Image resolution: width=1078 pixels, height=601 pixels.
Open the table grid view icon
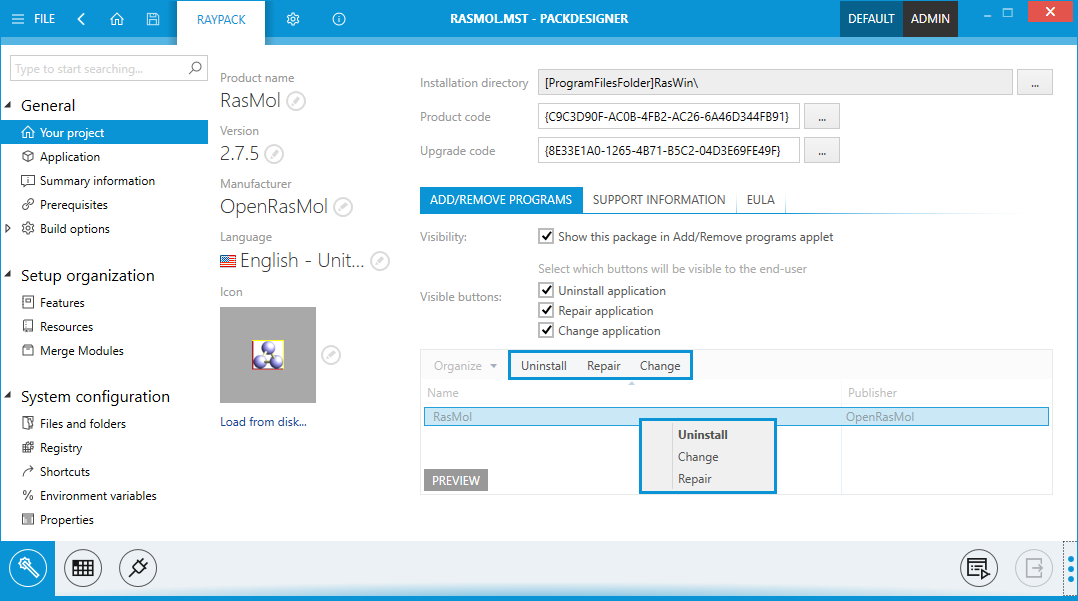point(82,568)
